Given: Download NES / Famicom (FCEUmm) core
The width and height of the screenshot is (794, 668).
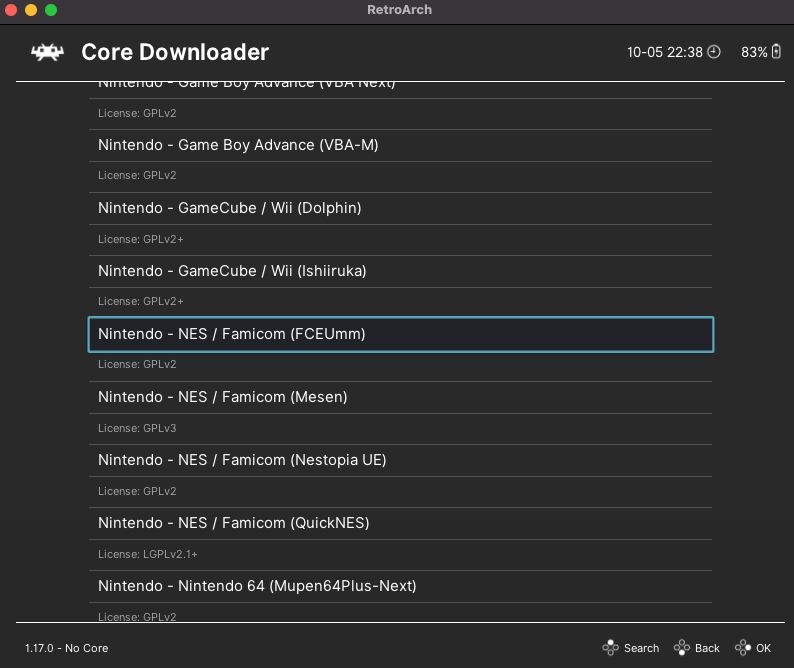Looking at the screenshot, I should (401, 334).
